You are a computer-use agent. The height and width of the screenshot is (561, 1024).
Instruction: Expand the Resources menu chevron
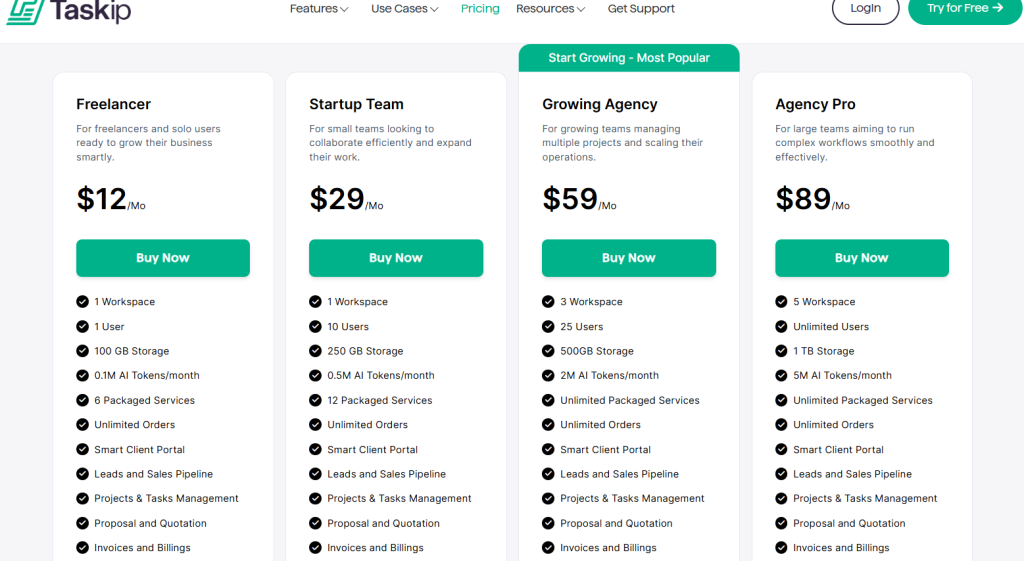click(581, 9)
